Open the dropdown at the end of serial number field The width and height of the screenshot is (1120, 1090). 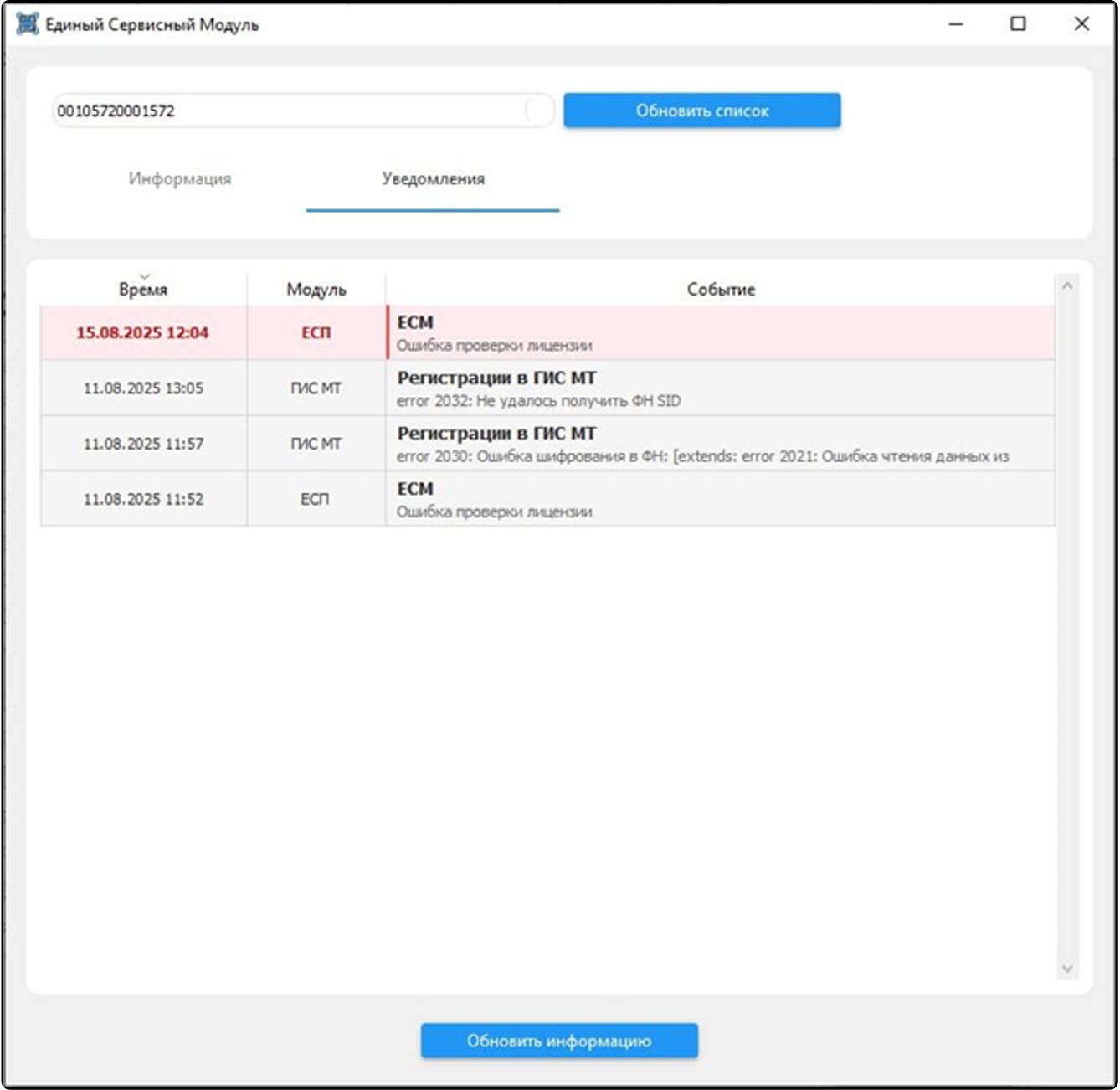(539, 111)
